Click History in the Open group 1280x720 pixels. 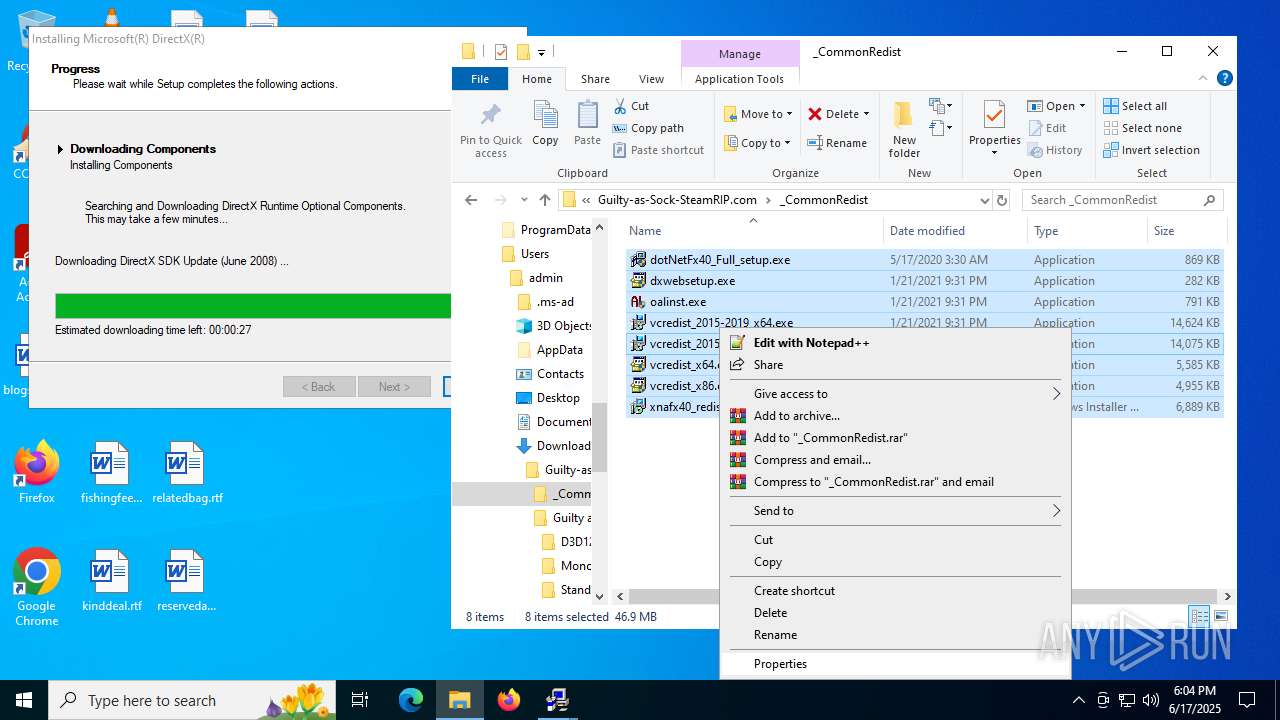1055,150
